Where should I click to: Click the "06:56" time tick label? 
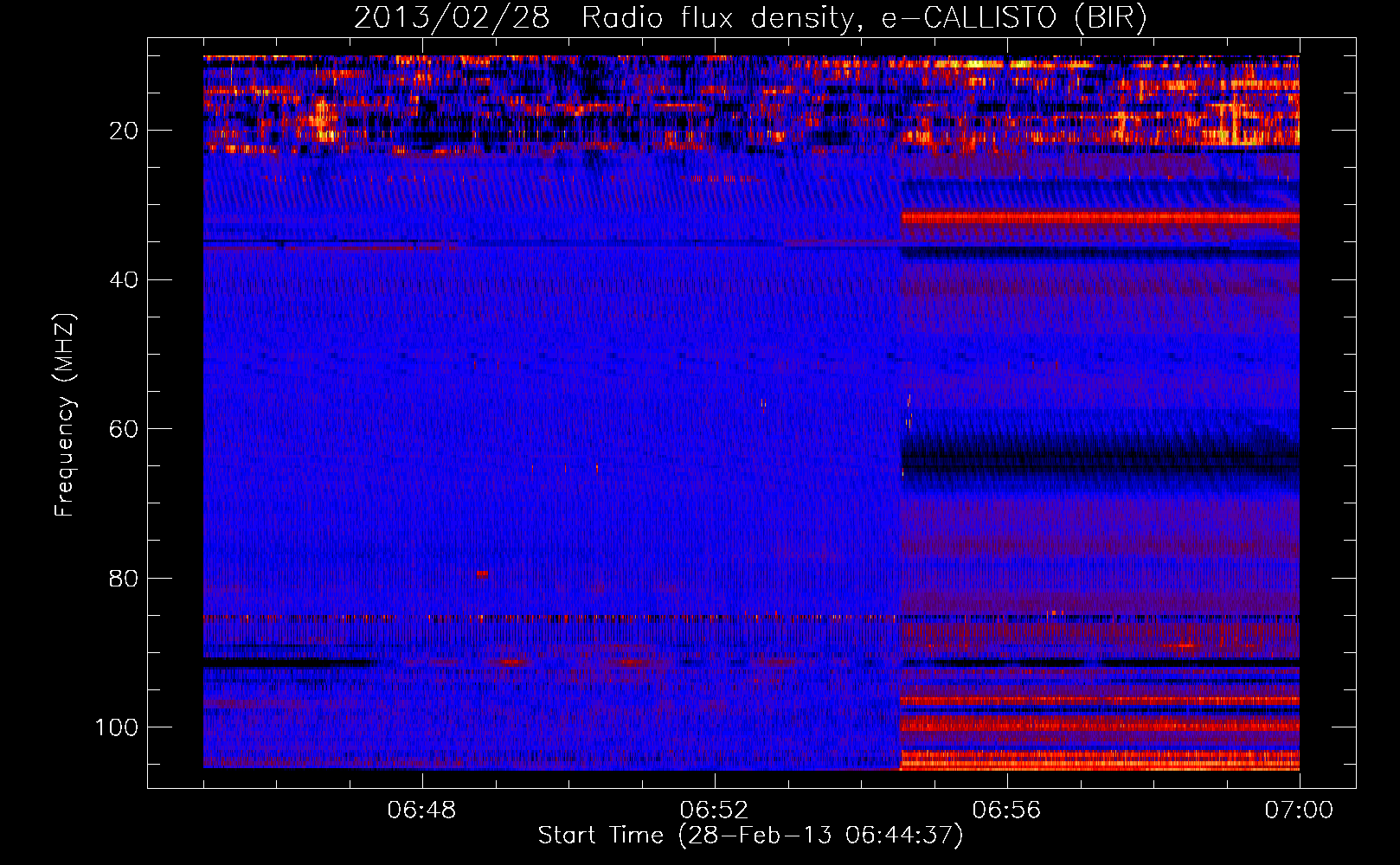coord(1006,811)
